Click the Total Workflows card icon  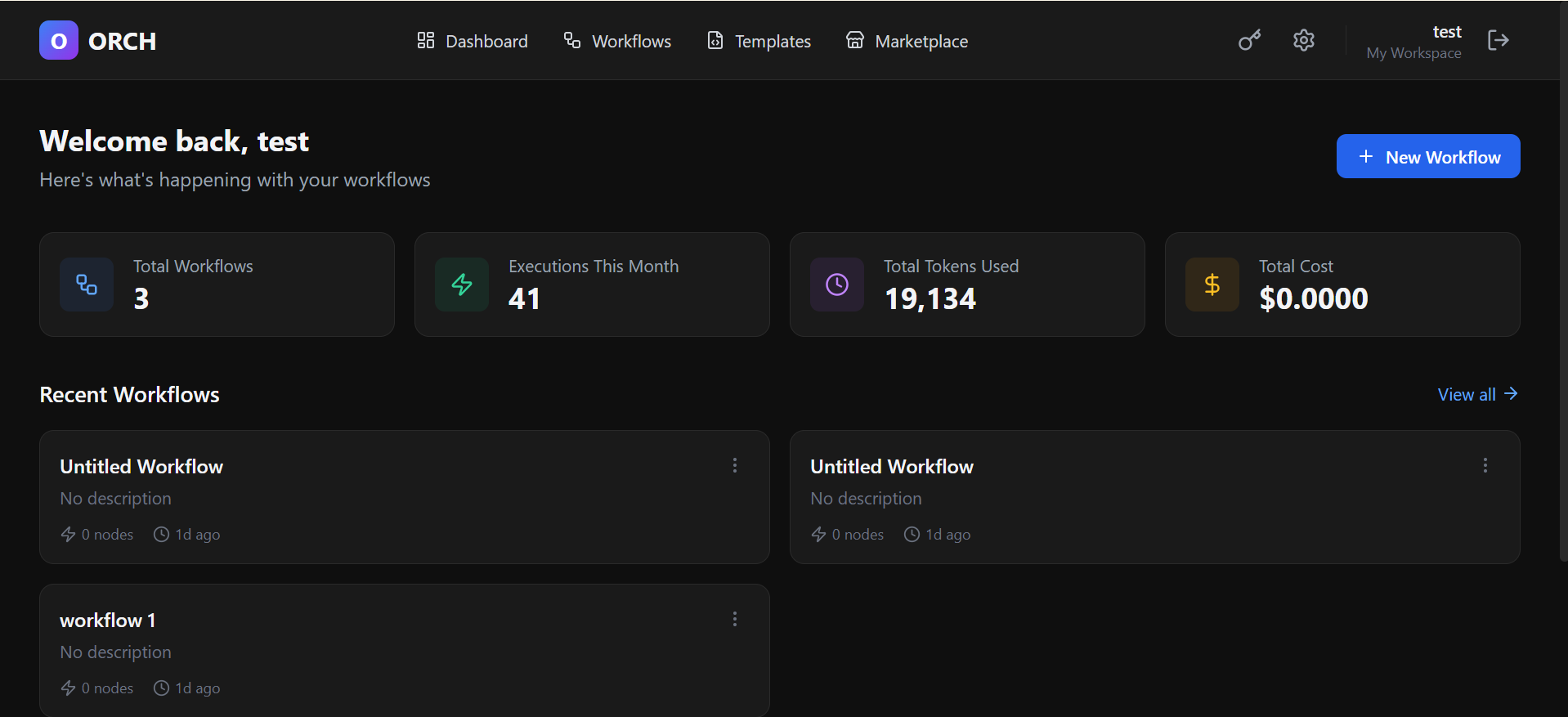[x=87, y=285]
